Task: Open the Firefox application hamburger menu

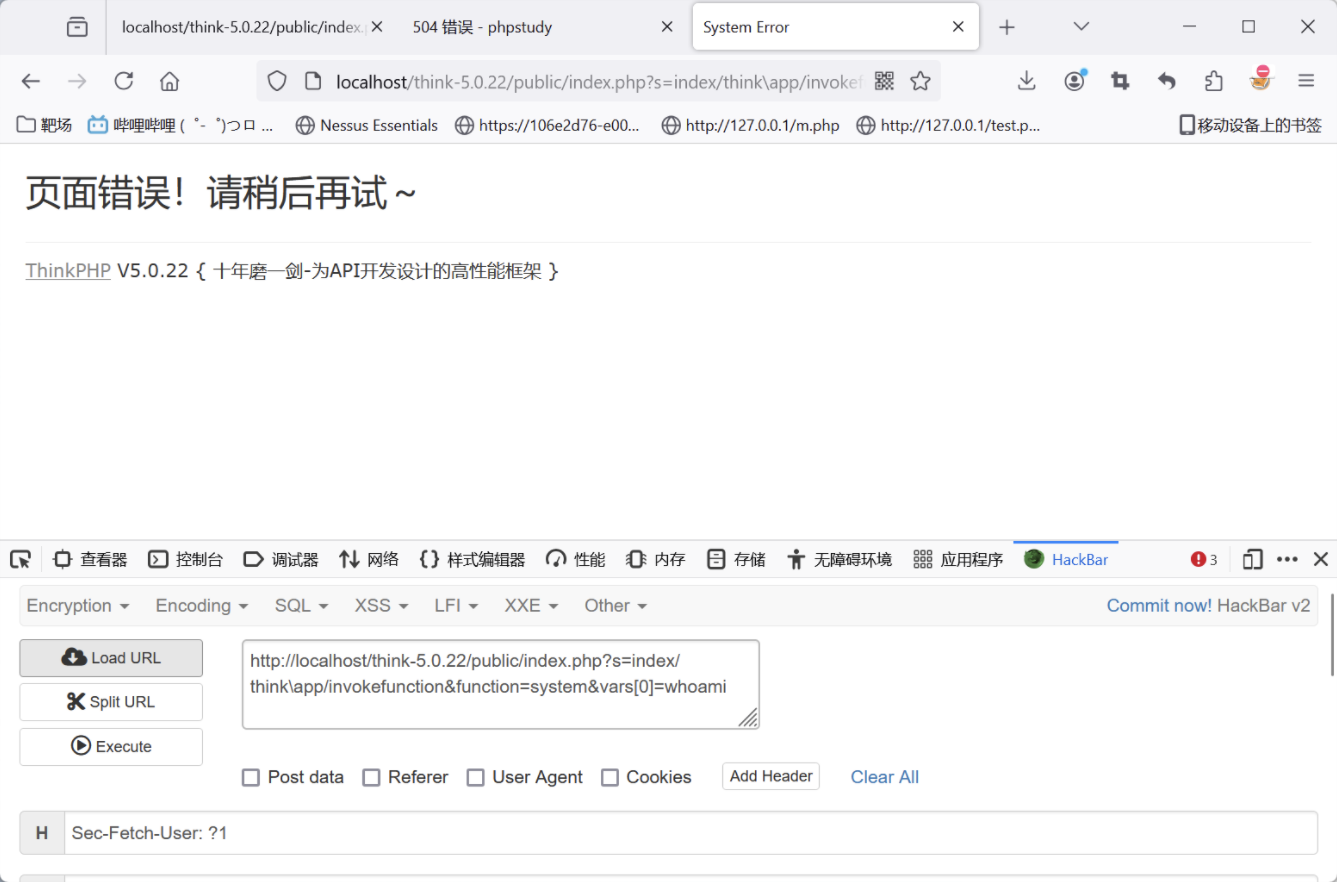Action: 1306,81
